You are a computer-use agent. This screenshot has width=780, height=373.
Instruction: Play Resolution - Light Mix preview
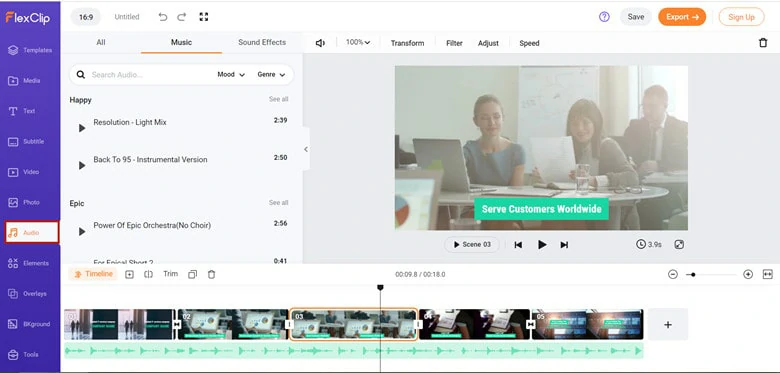click(82, 128)
